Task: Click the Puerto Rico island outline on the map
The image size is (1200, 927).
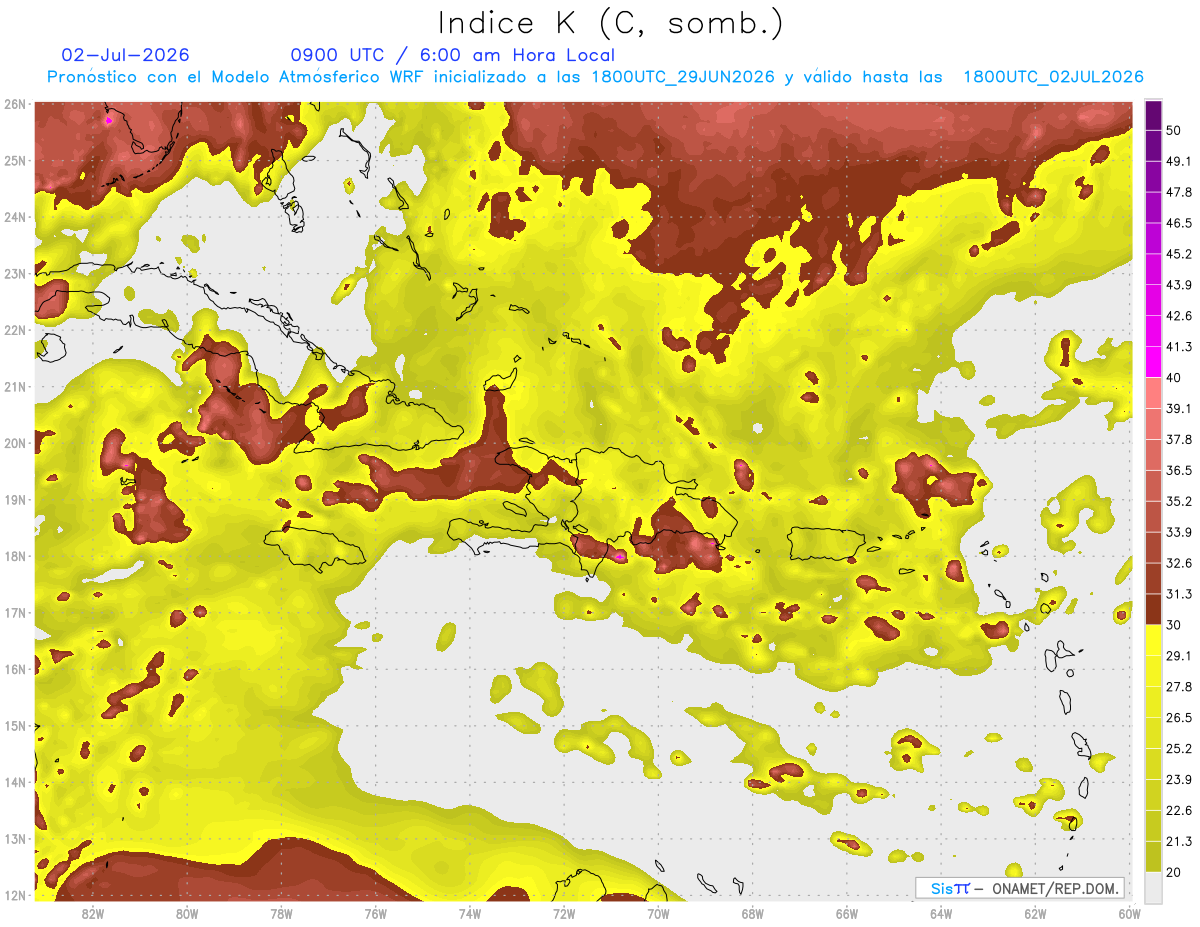Action: click(828, 543)
